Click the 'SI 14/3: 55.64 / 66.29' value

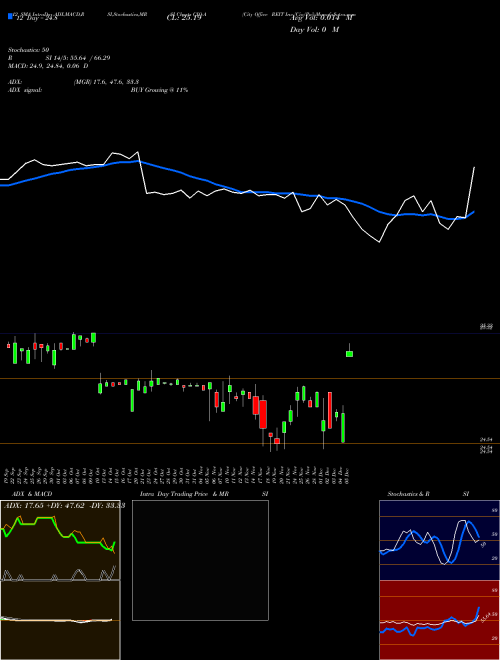(78, 58)
